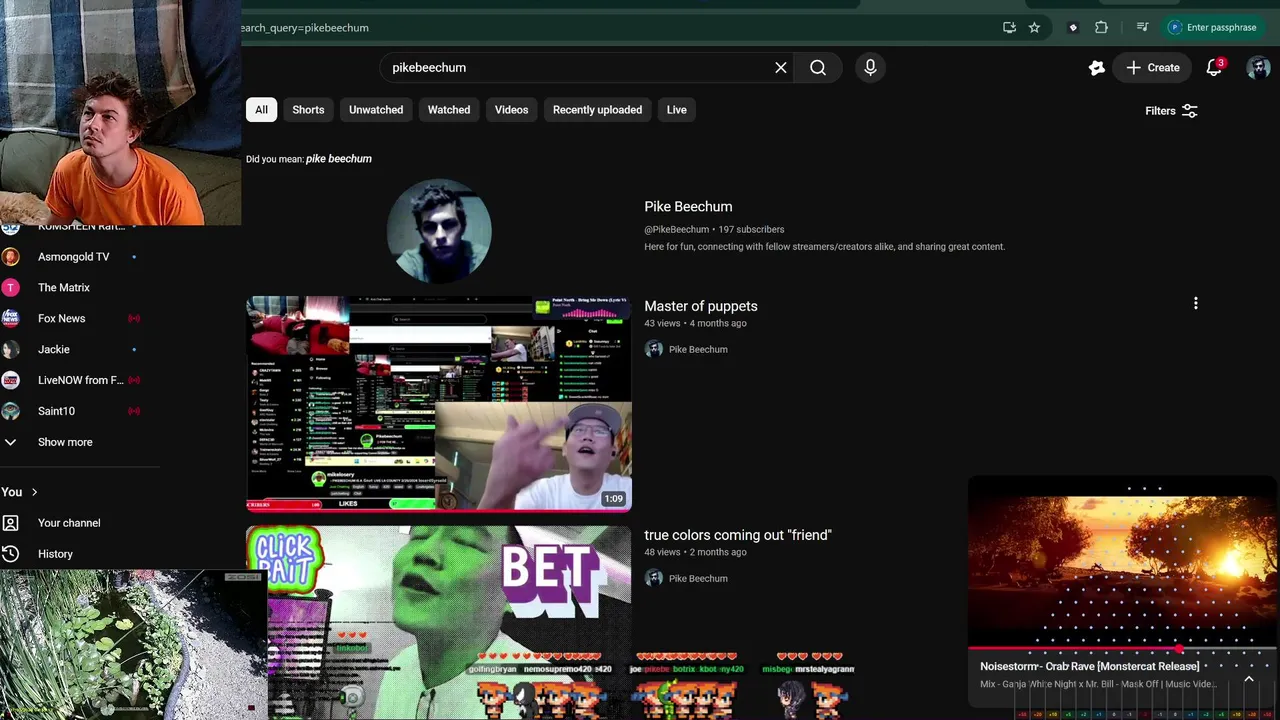Click the pinned extension icon beside Extensions
Screen dimensions: 1280x720
point(1073,28)
